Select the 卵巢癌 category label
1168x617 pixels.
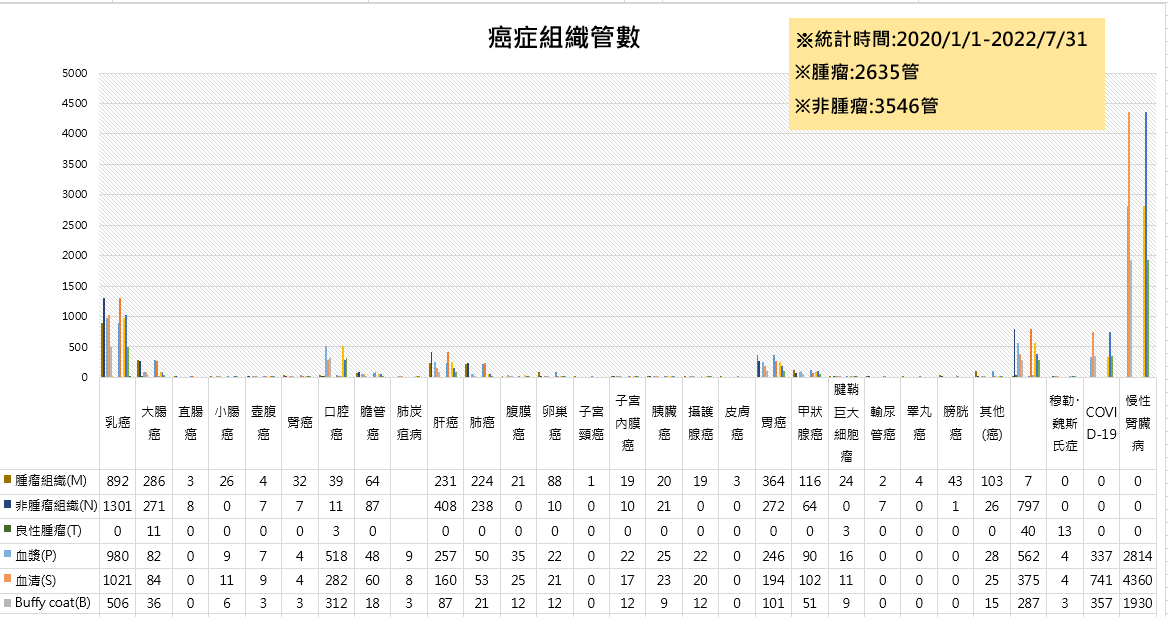[x=555, y=423]
